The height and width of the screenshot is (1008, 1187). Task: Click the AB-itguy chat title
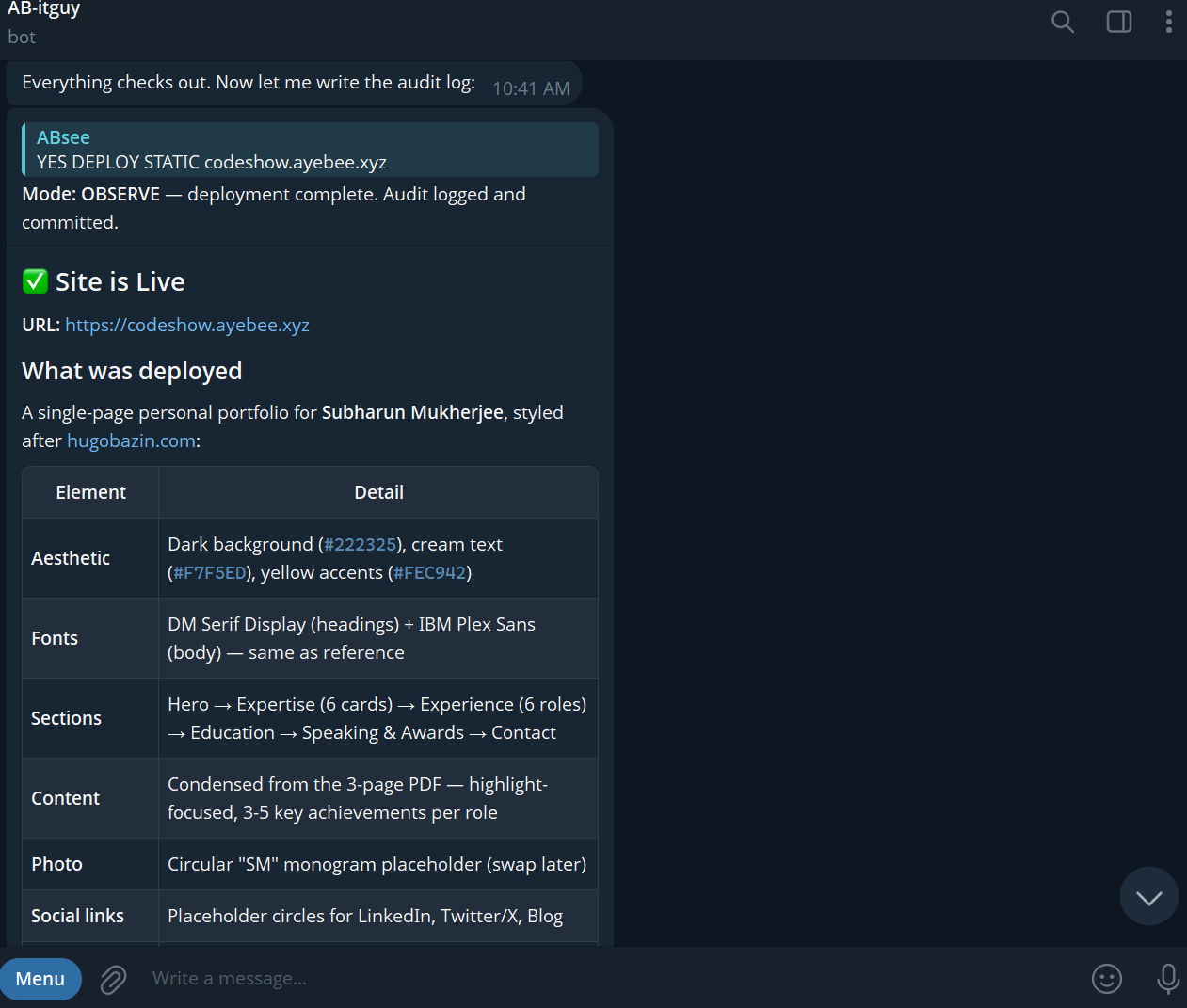(x=44, y=9)
